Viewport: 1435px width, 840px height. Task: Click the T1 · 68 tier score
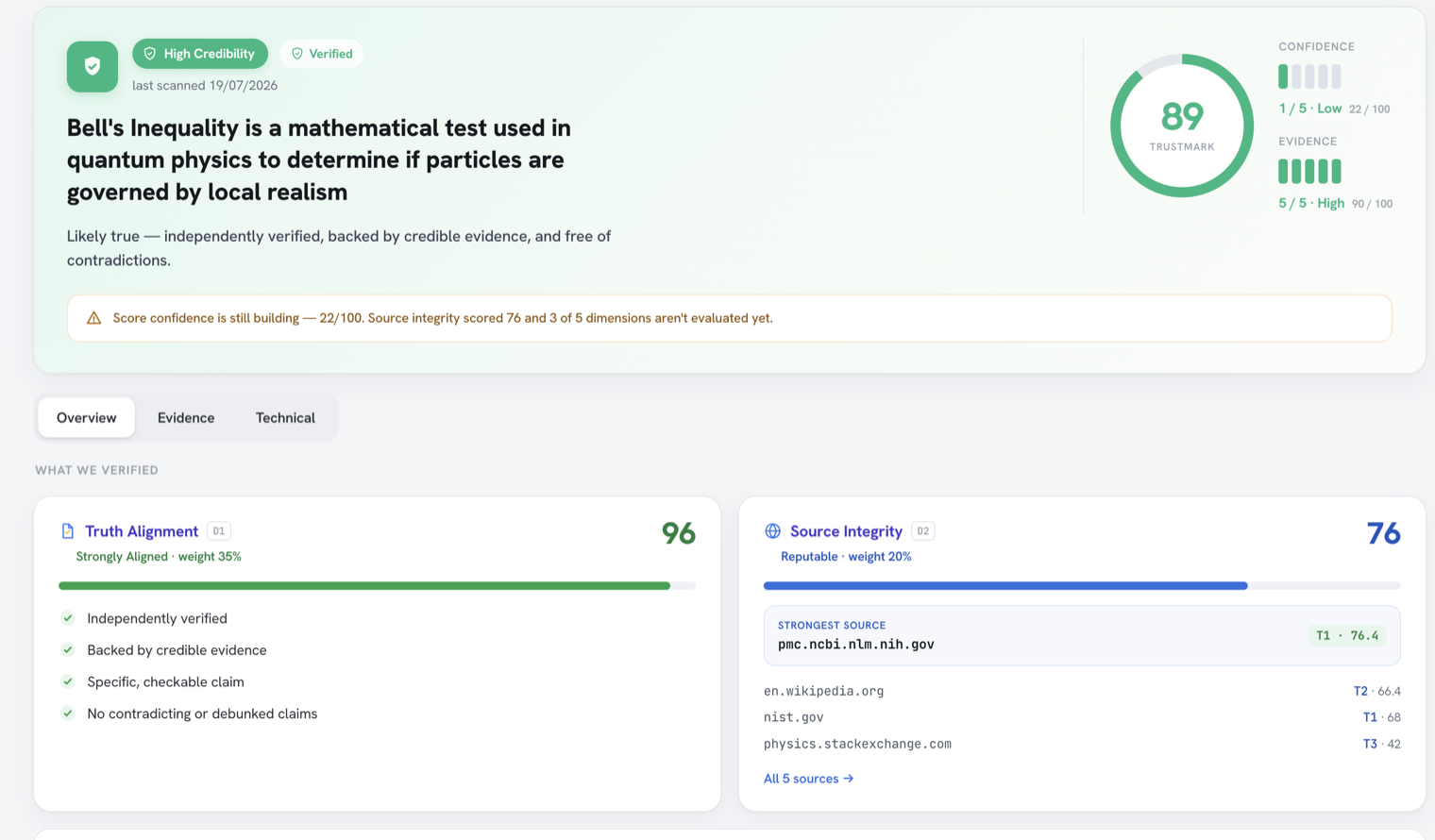(1381, 717)
